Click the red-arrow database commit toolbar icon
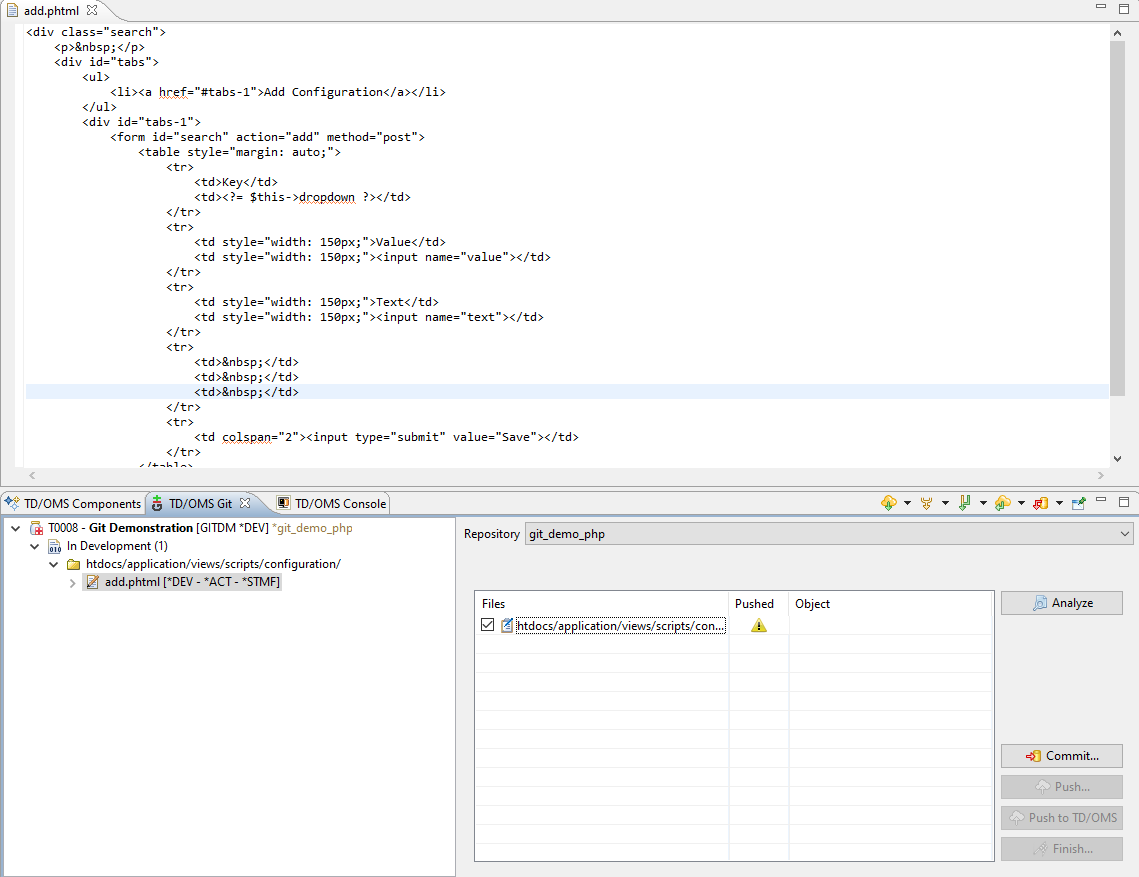This screenshot has height=877, width=1139. (x=1040, y=503)
